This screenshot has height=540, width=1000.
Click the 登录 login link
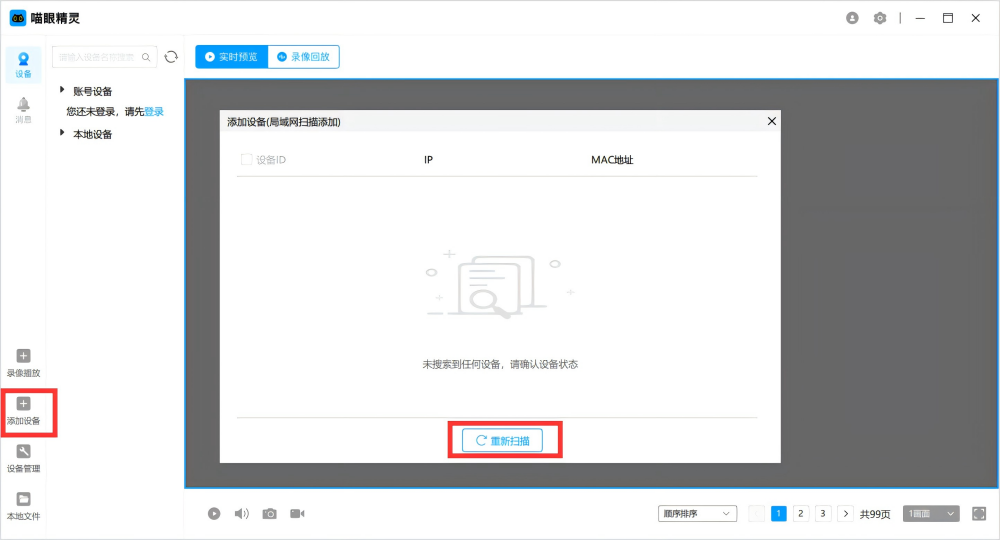coord(154,112)
